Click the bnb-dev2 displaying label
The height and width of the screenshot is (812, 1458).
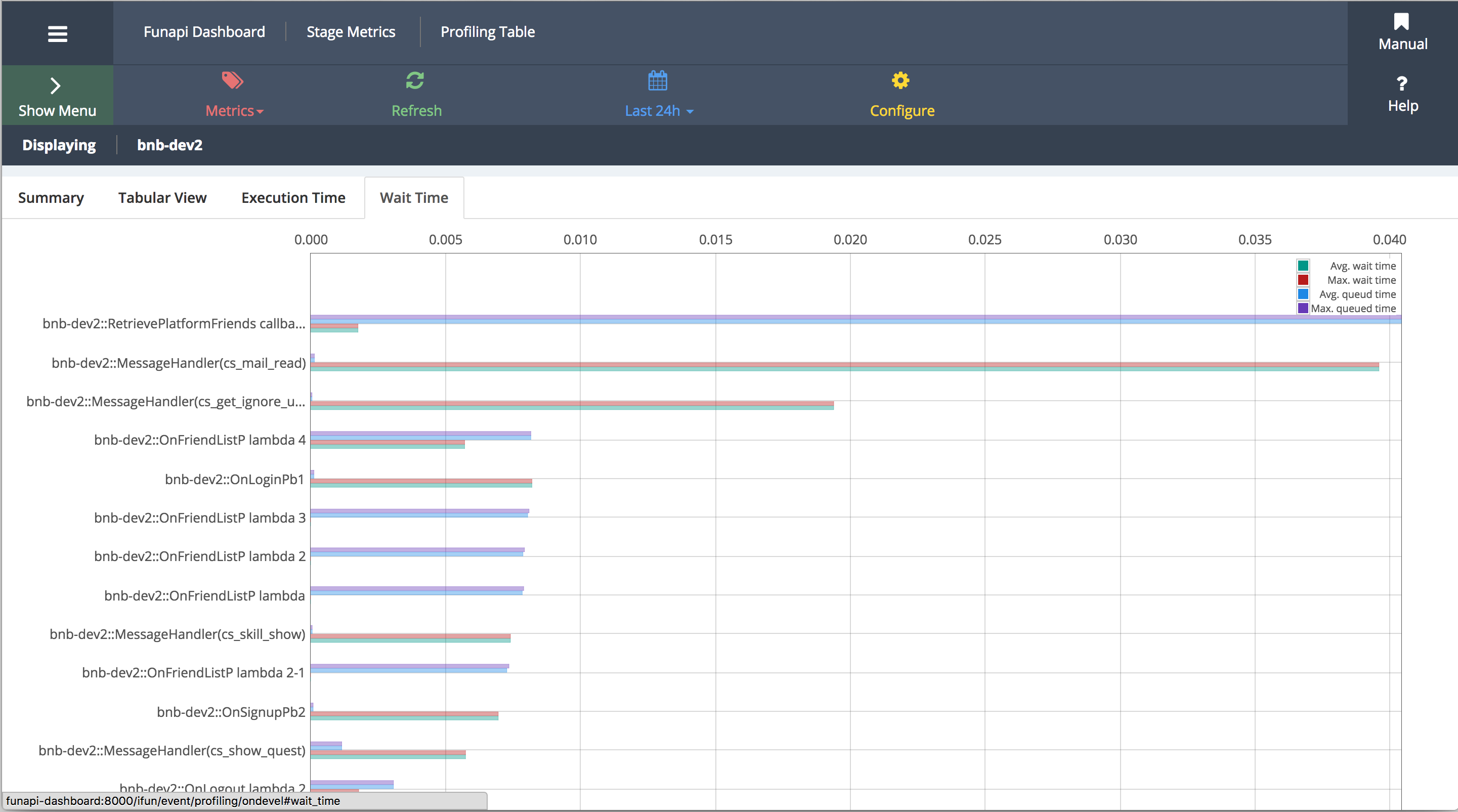(170, 145)
